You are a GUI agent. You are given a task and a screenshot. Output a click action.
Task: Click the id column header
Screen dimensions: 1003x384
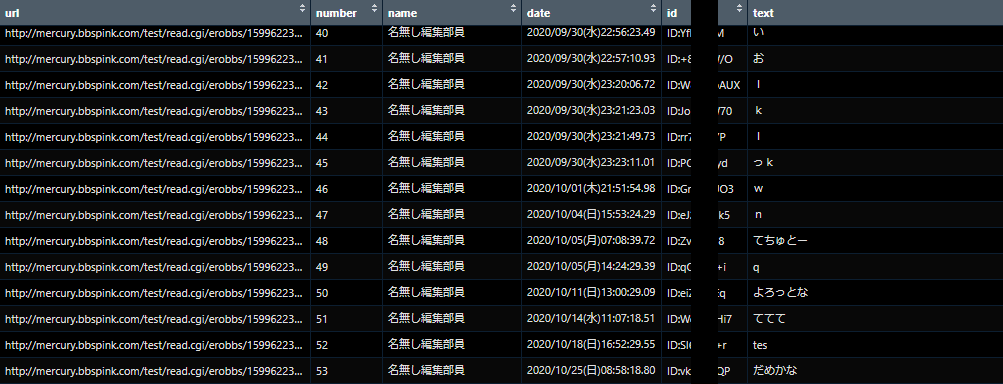click(x=704, y=13)
